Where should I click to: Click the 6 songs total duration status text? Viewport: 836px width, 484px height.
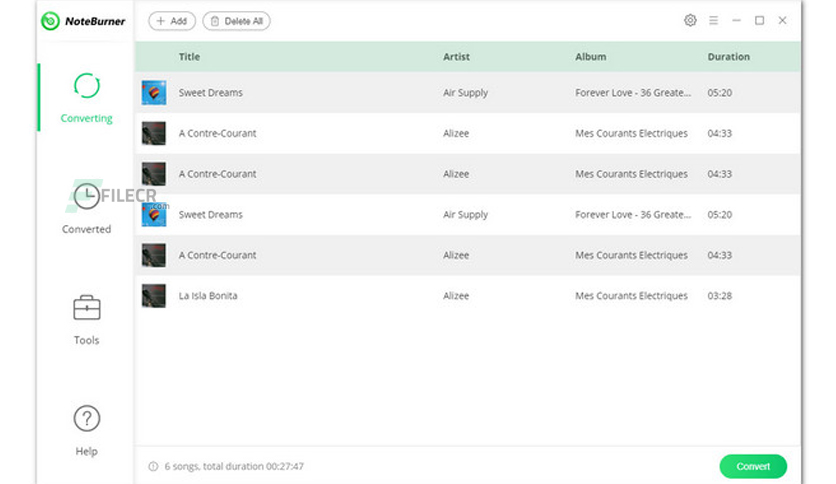tap(234, 466)
